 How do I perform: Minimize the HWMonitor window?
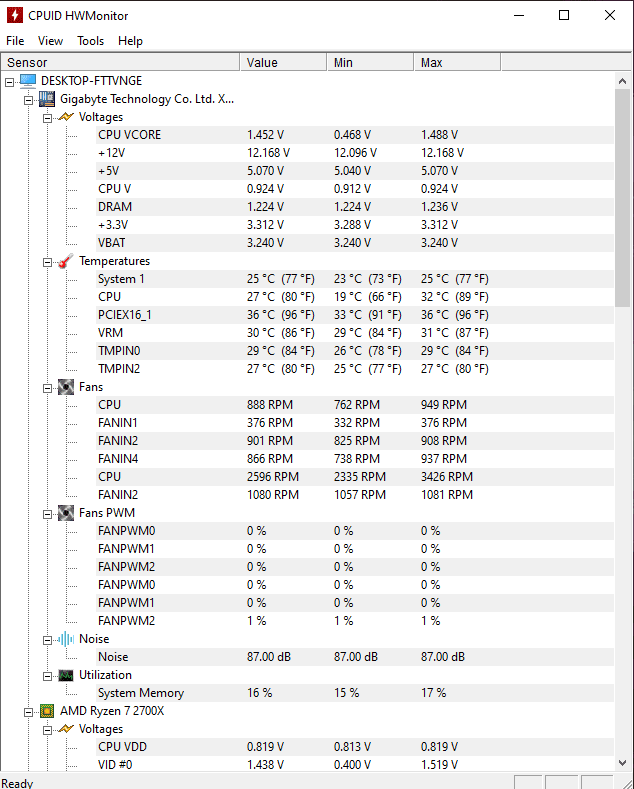[x=519, y=15]
